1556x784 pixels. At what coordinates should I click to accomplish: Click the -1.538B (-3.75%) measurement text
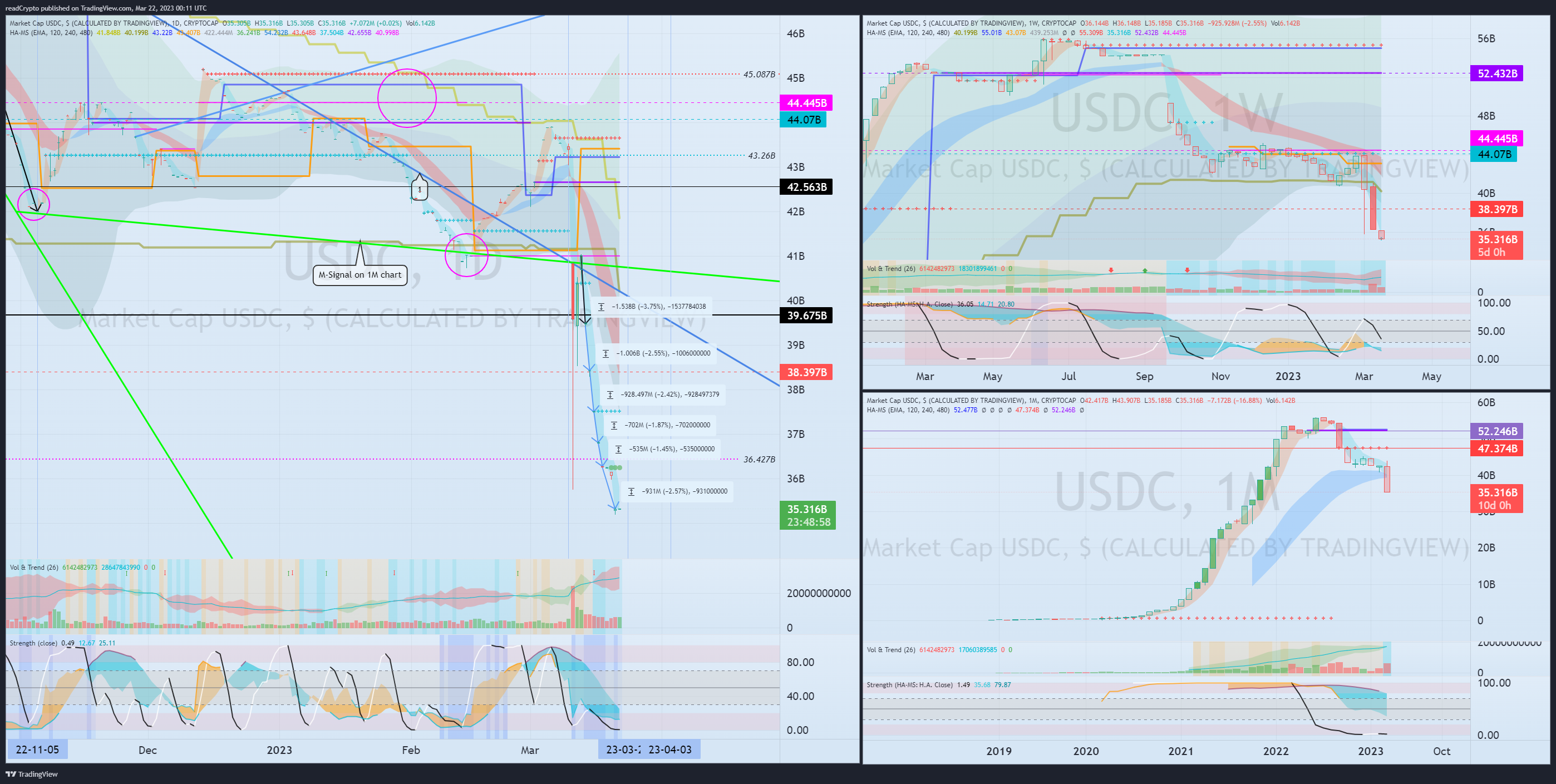658,307
